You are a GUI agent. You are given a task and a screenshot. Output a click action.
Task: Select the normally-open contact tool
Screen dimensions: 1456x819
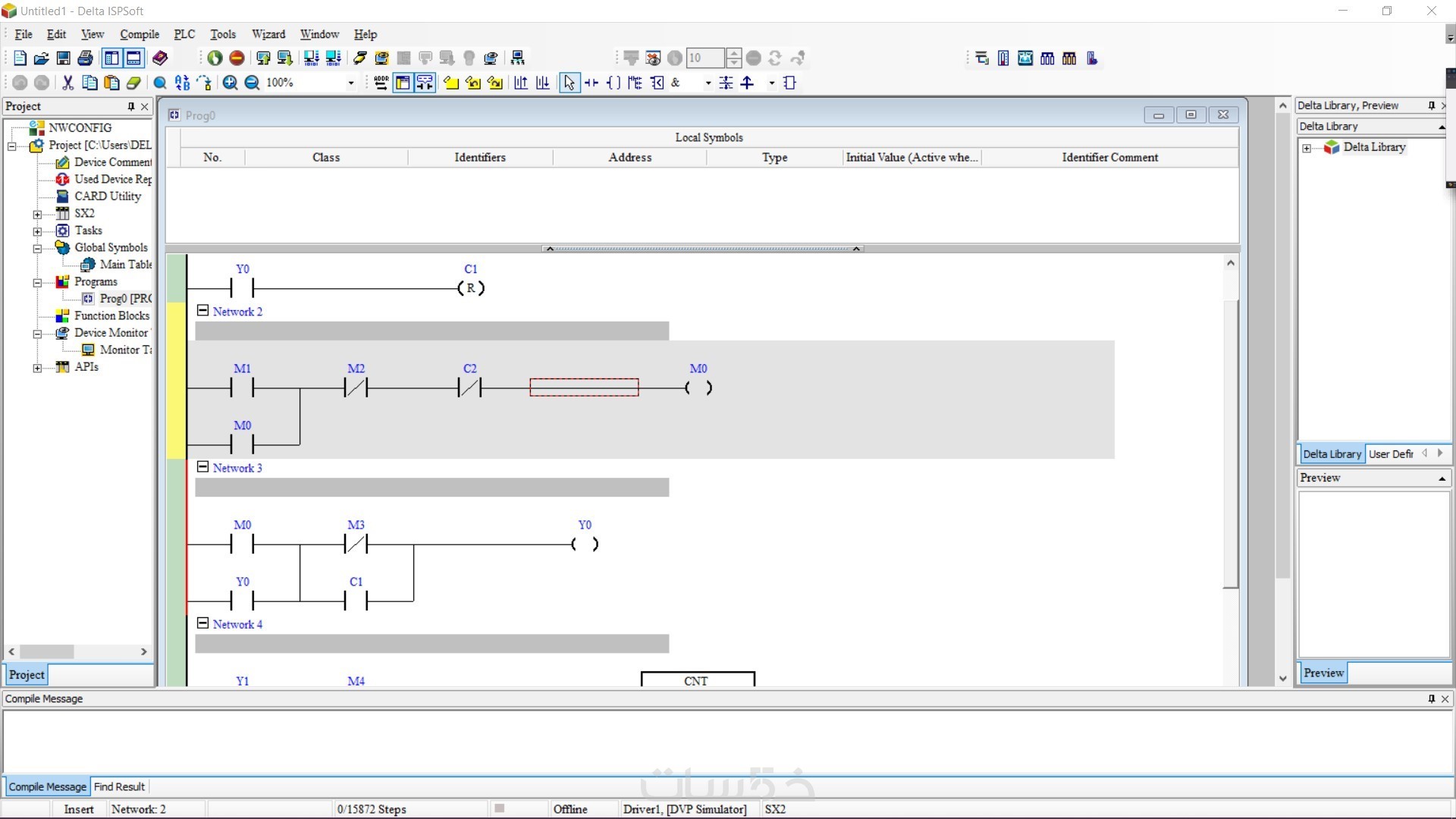coord(591,83)
